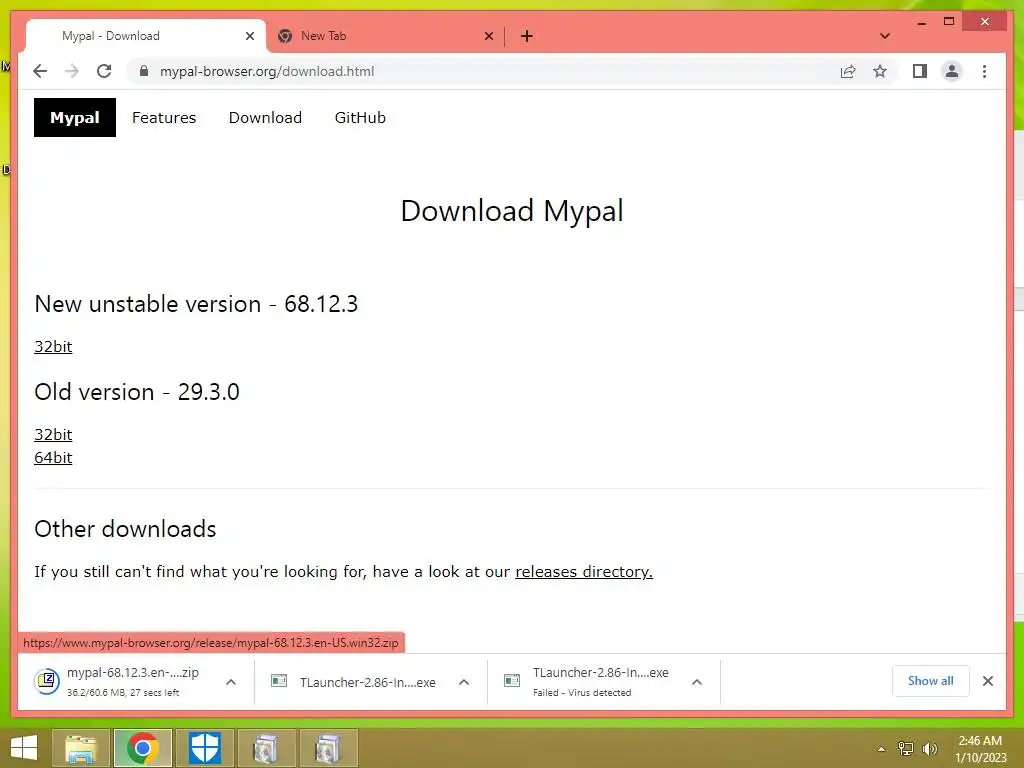Show hidden system tray icons
This screenshot has width=1024, height=768.
882,749
